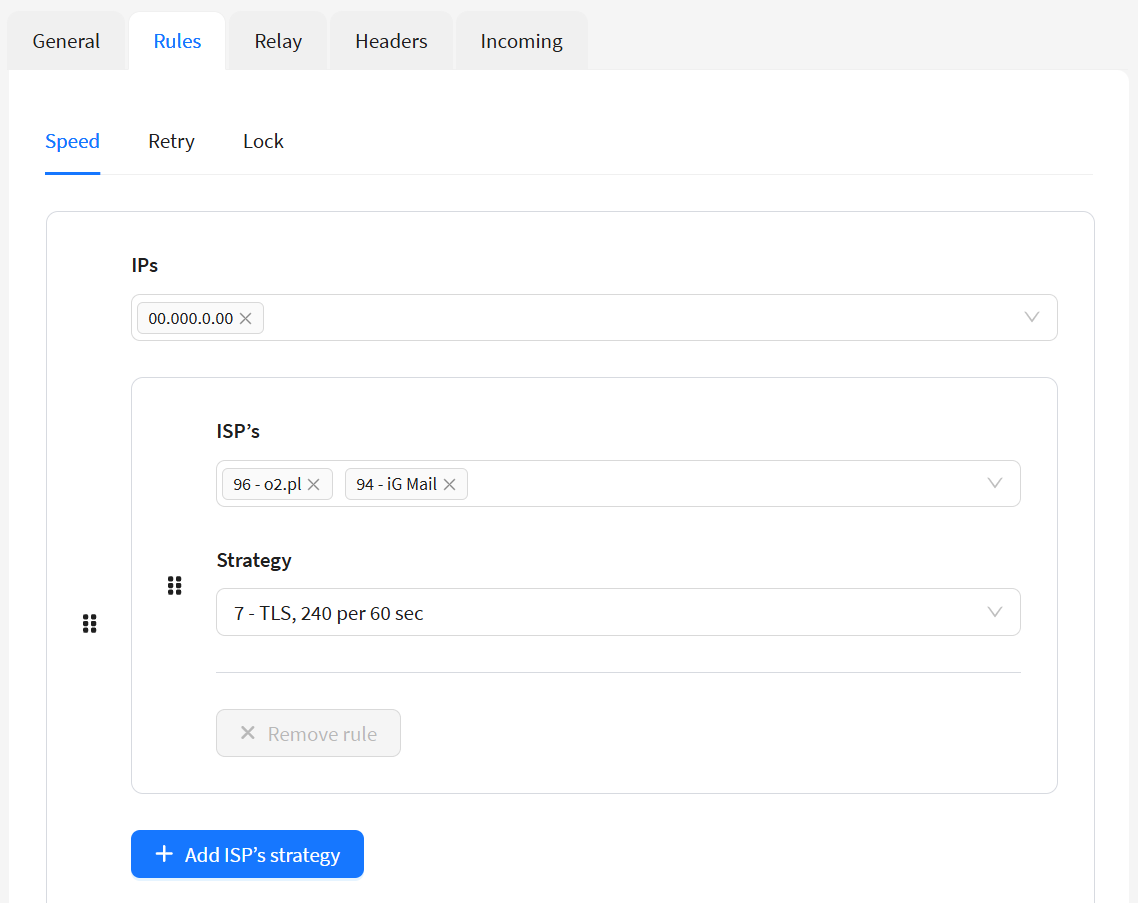Viewport: 1138px width, 903px height.
Task: Open the Strategy dropdown showing 7 - TLS
Action: point(617,612)
